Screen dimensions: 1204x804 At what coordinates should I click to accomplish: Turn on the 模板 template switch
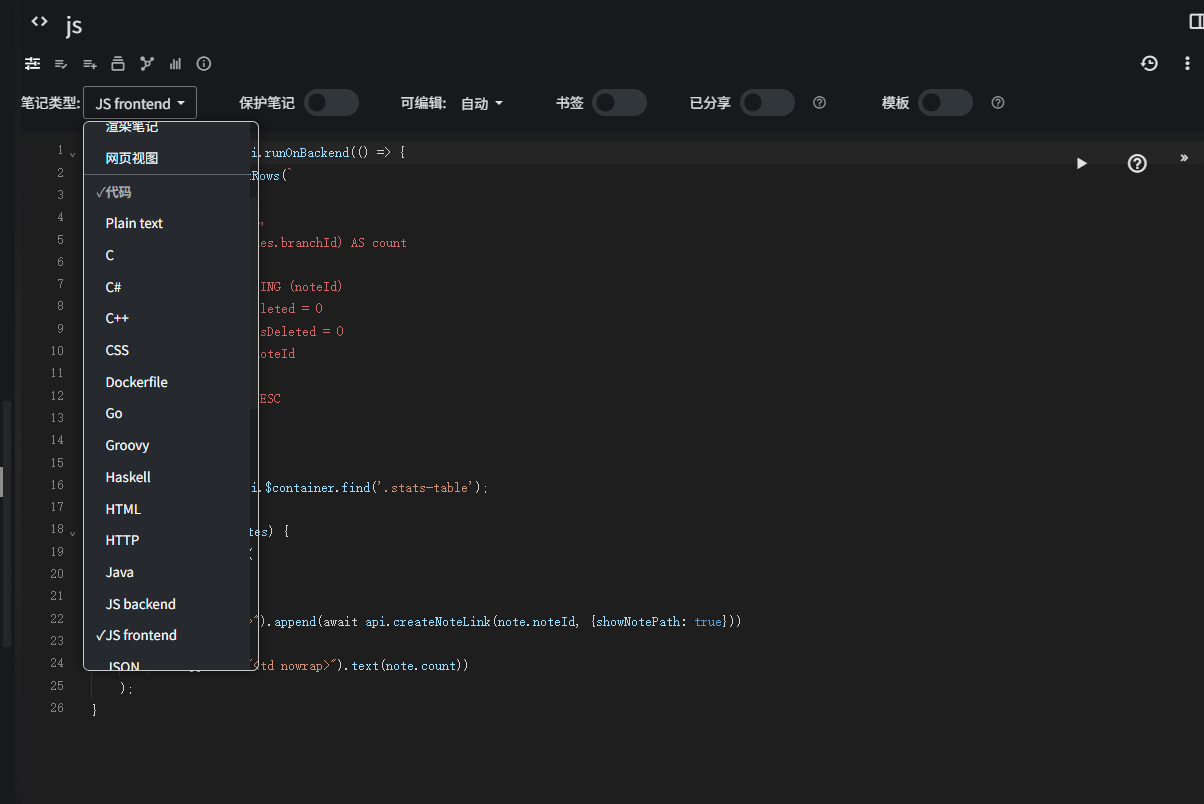click(945, 103)
